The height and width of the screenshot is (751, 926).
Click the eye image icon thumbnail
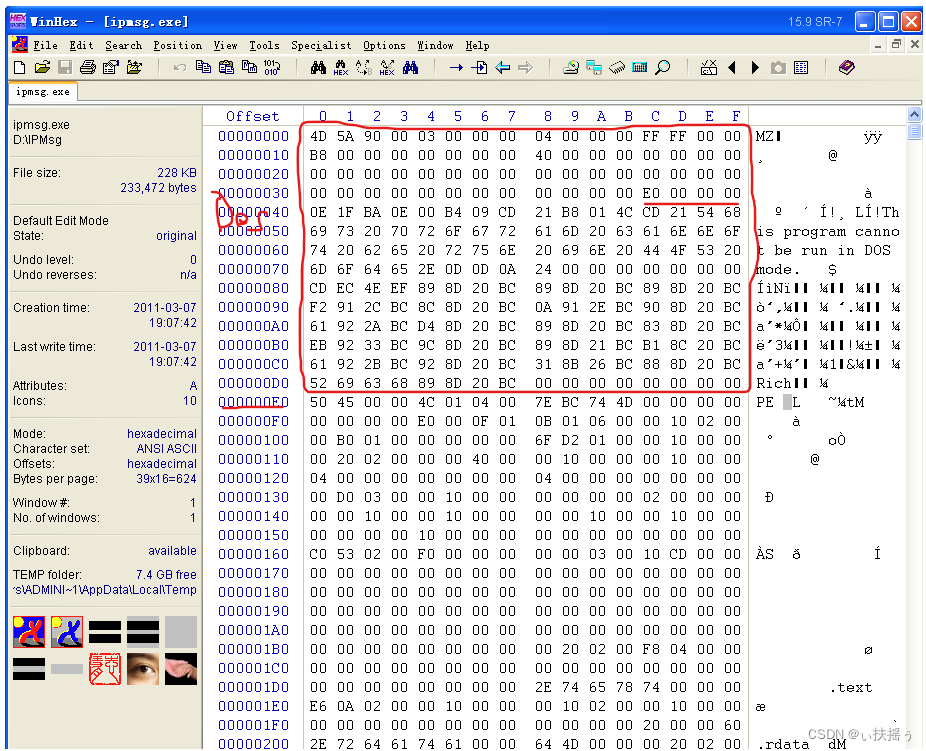coord(143,669)
